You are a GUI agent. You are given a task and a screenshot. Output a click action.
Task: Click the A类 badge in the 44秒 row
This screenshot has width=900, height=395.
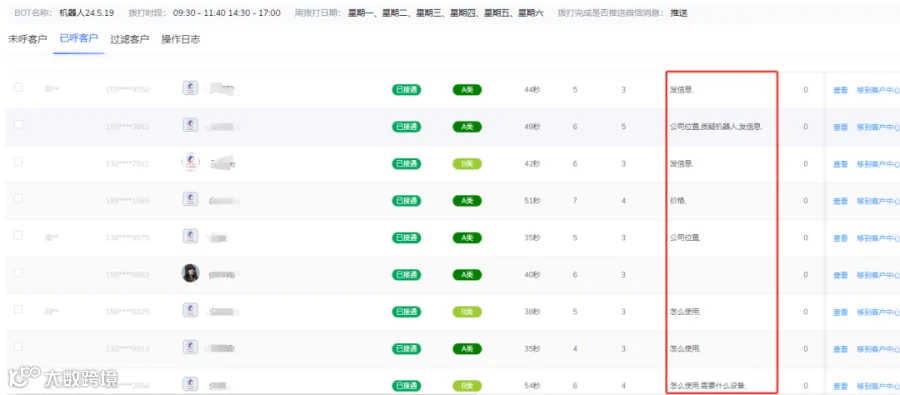click(x=467, y=90)
